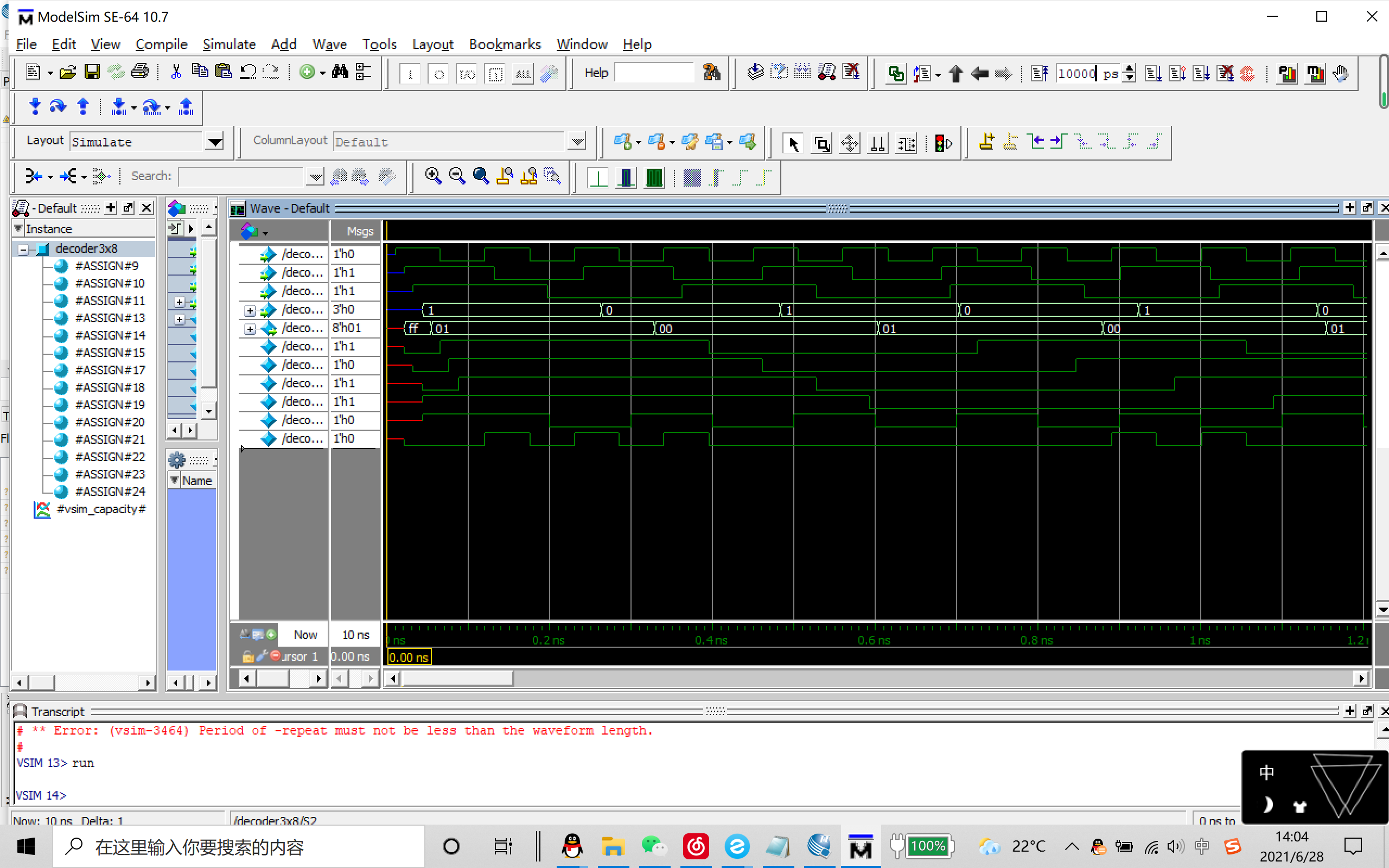
Task: Click the Zoom Out magnifier icon
Action: click(x=457, y=176)
